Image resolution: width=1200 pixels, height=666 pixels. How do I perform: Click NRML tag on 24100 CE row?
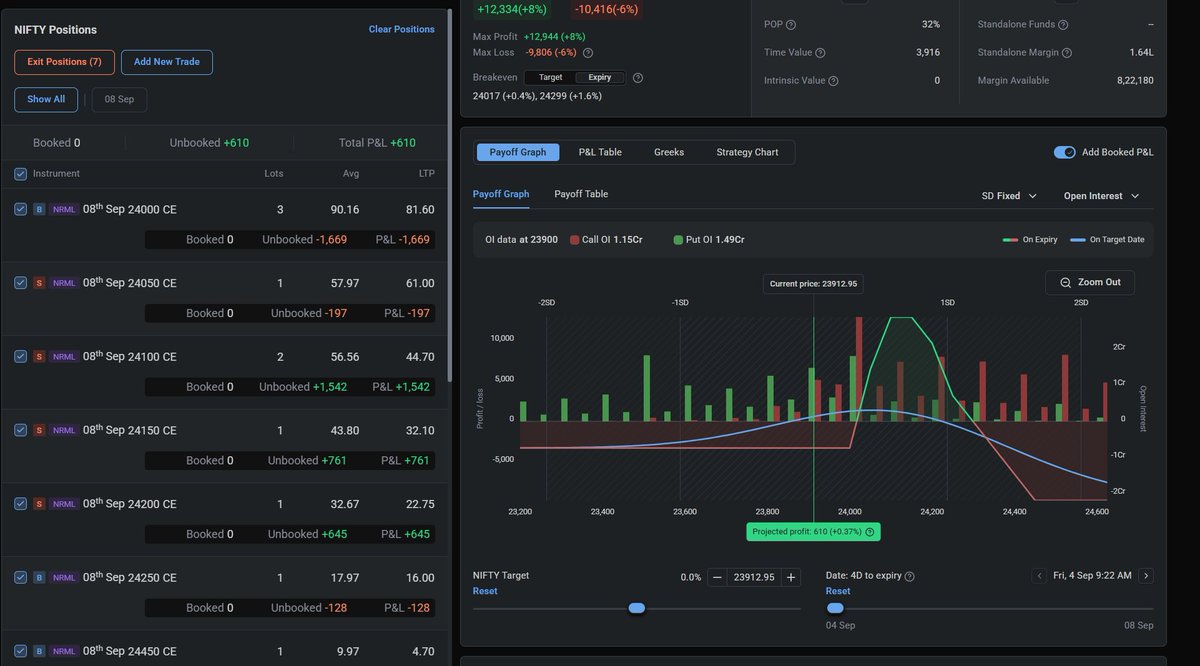64,357
